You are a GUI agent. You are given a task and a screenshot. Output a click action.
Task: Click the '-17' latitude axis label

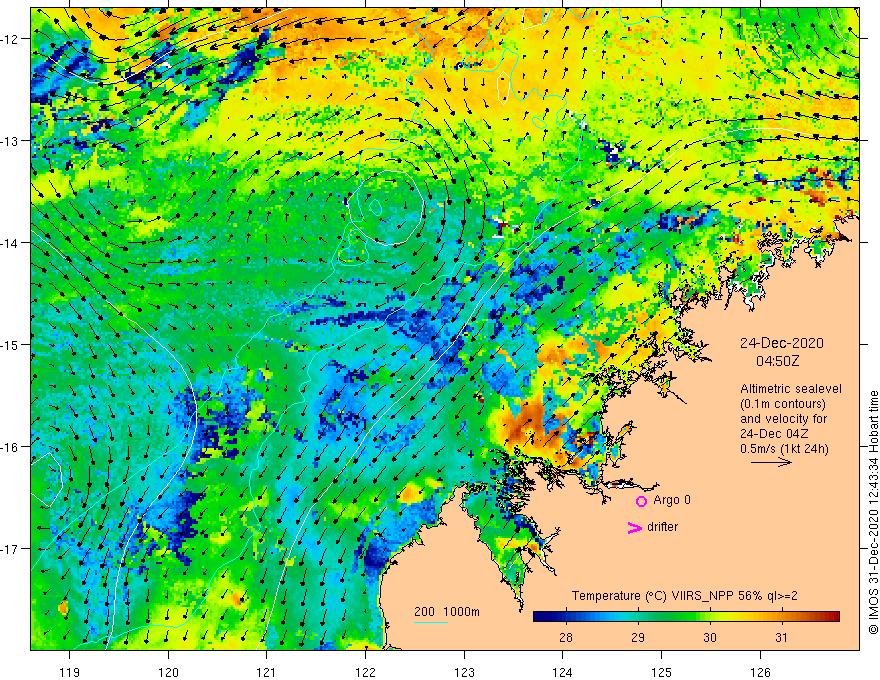pyautogui.click(x=10, y=549)
